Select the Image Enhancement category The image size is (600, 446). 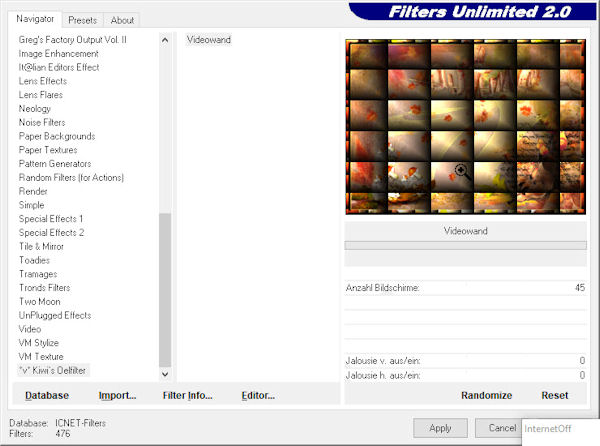coord(59,54)
